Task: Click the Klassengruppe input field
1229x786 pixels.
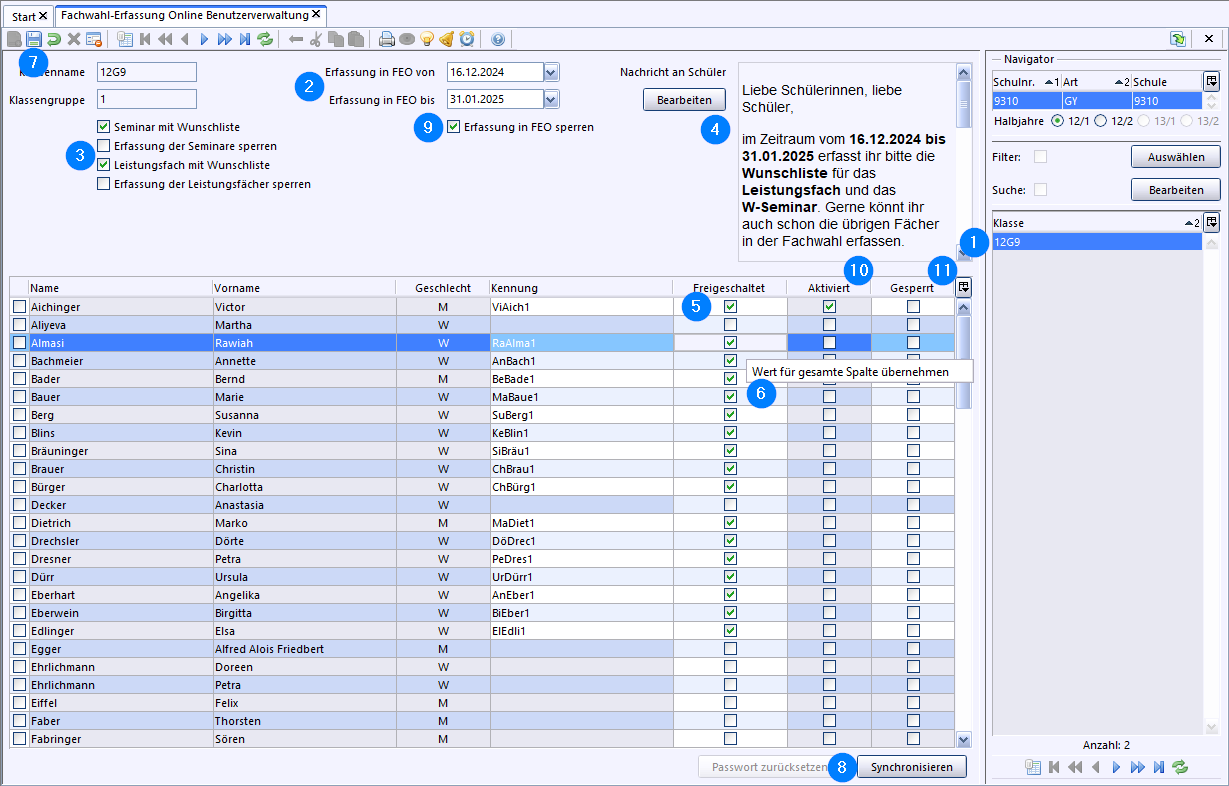Action: pyautogui.click(x=146, y=99)
